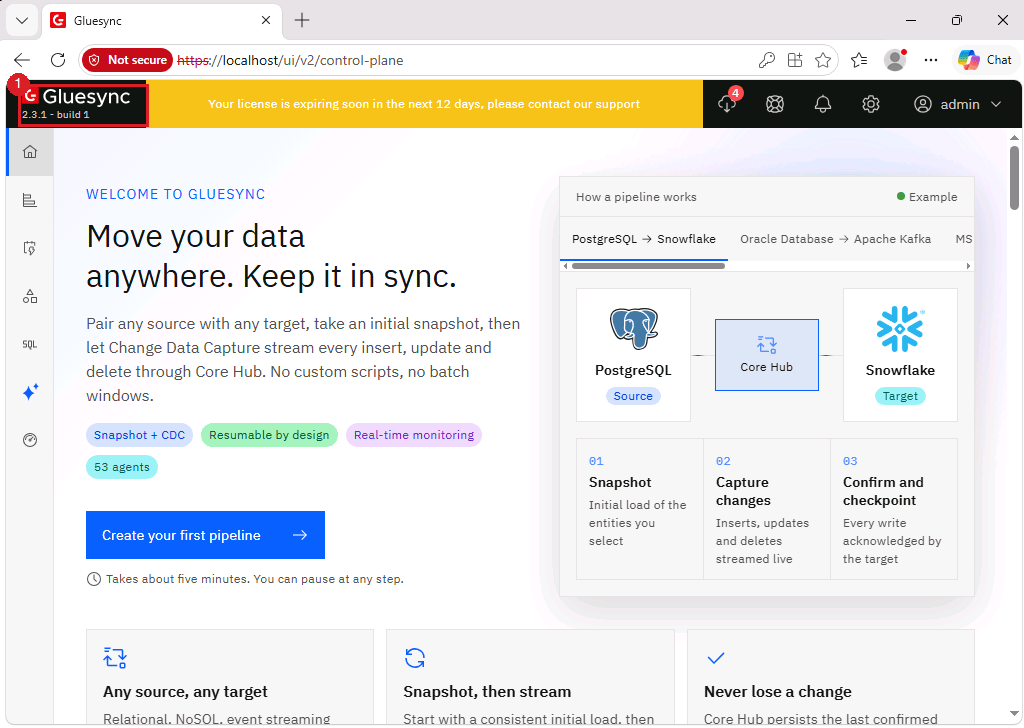Open browser more options menu
The width and height of the screenshot is (1024, 728).
(x=931, y=60)
